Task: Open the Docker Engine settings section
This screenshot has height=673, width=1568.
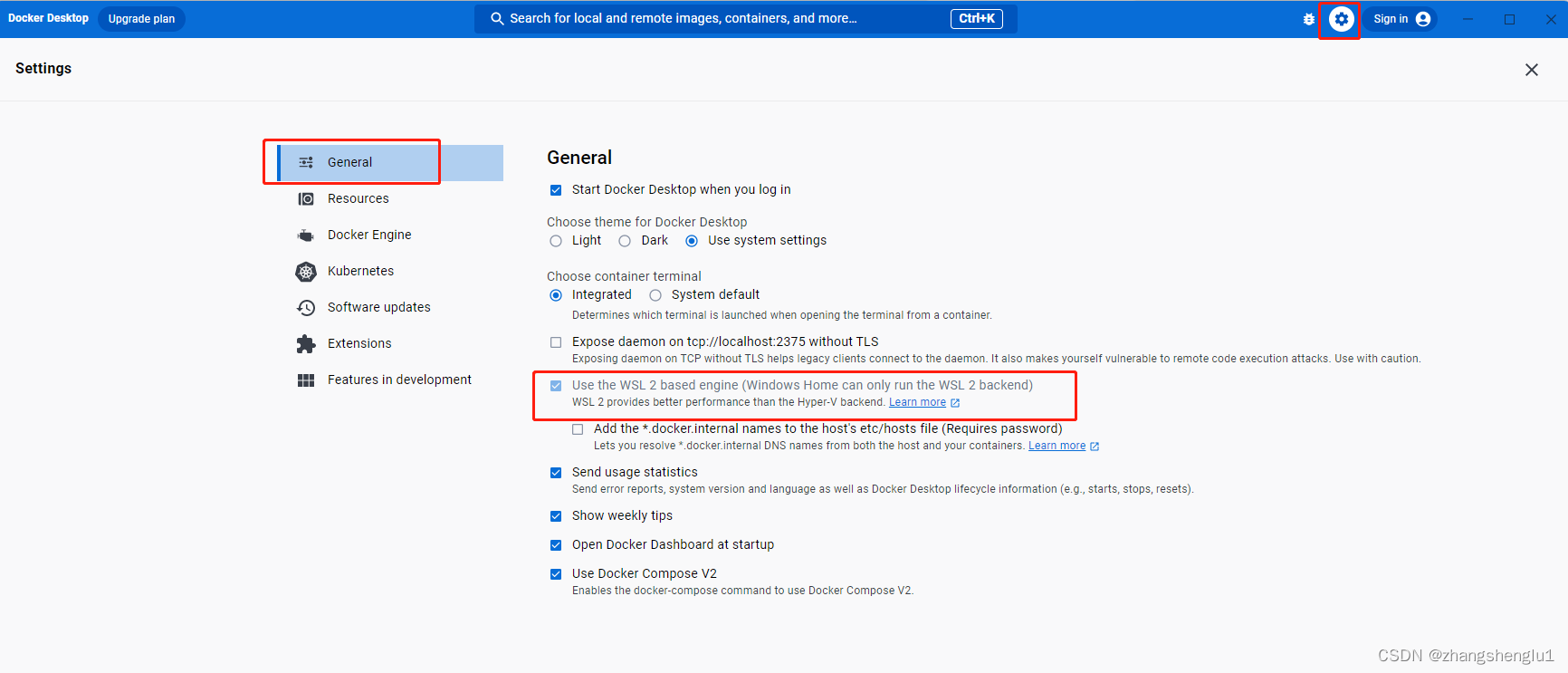Action: click(x=390, y=235)
